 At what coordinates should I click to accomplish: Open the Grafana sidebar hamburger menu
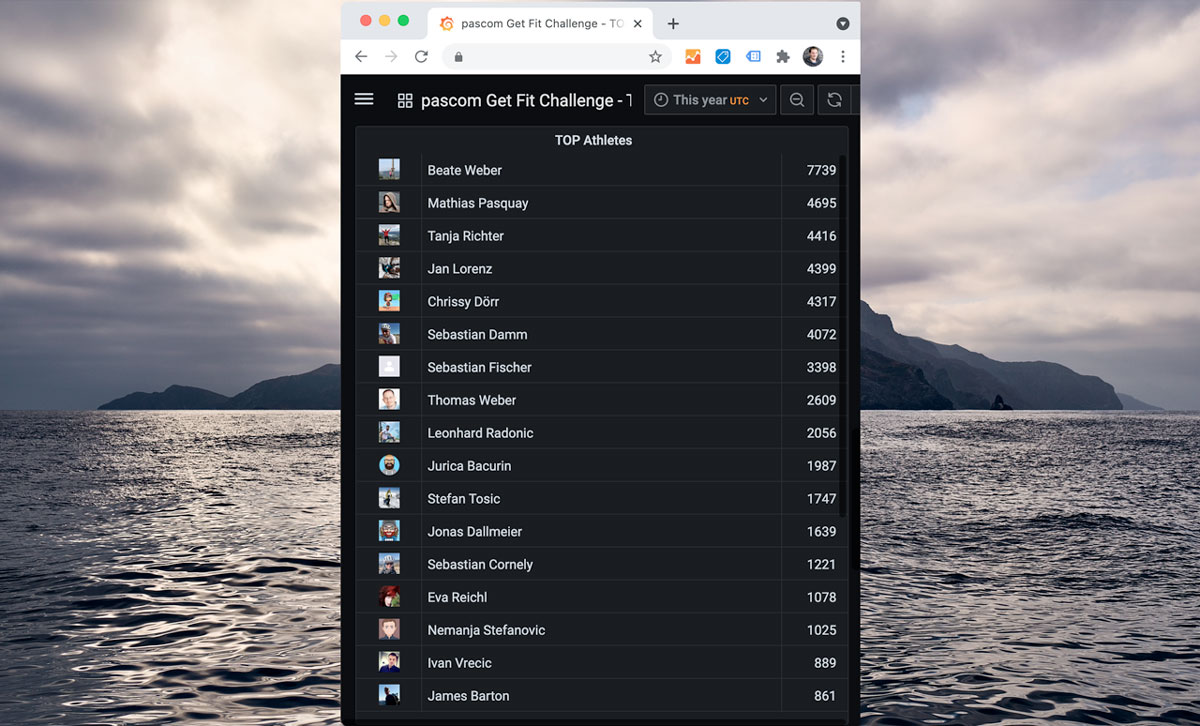tap(364, 99)
